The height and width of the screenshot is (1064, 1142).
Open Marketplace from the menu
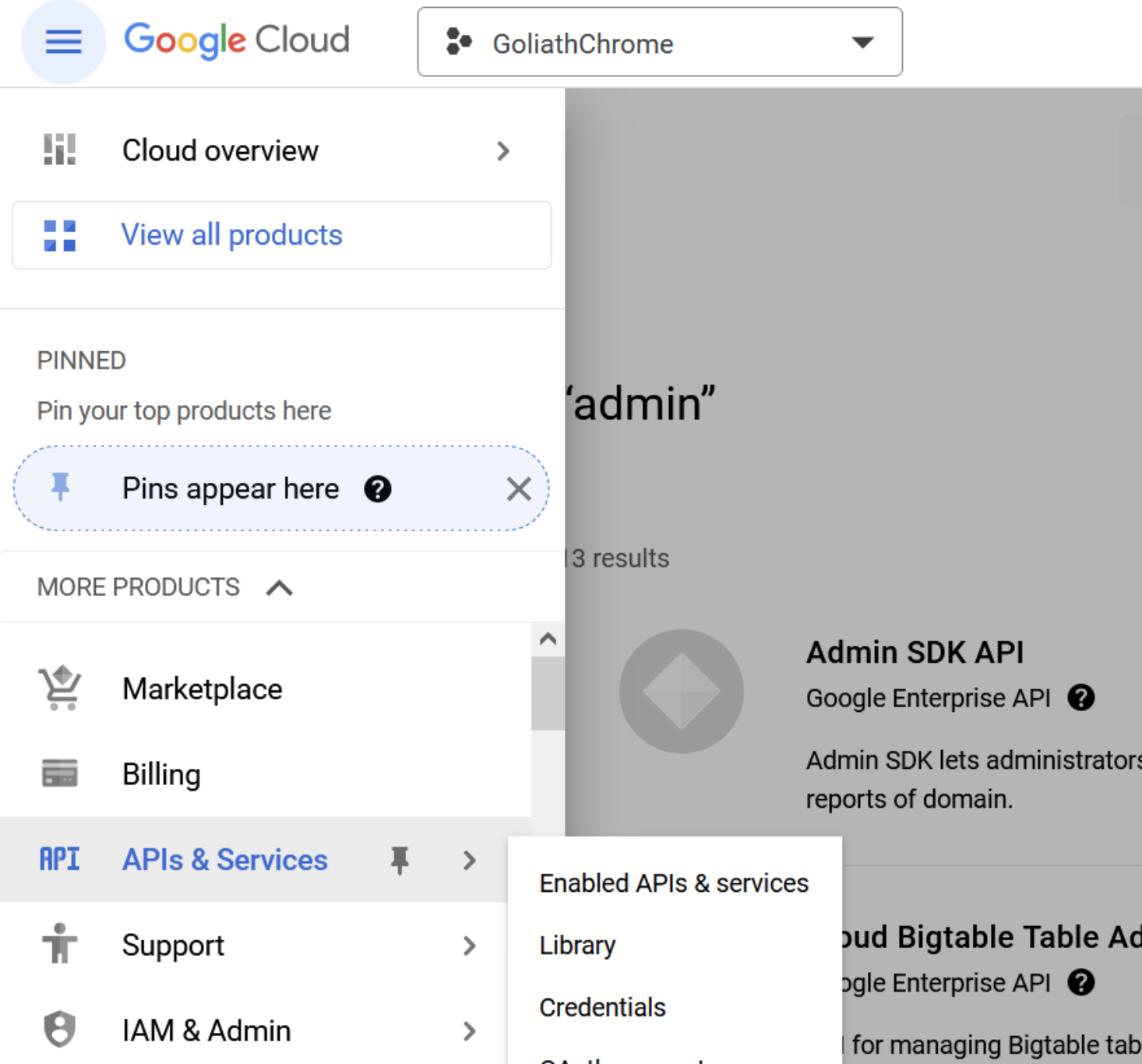266,689
